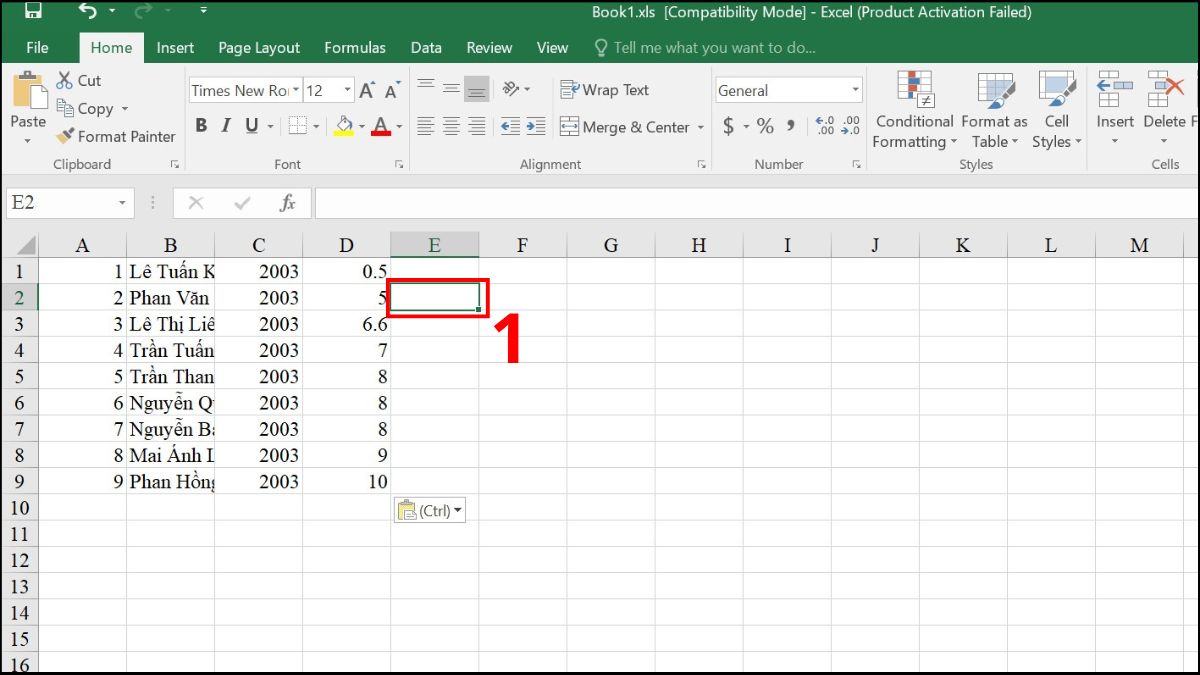This screenshot has height=675, width=1200.
Task: Click the Copy command
Action: [90, 108]
